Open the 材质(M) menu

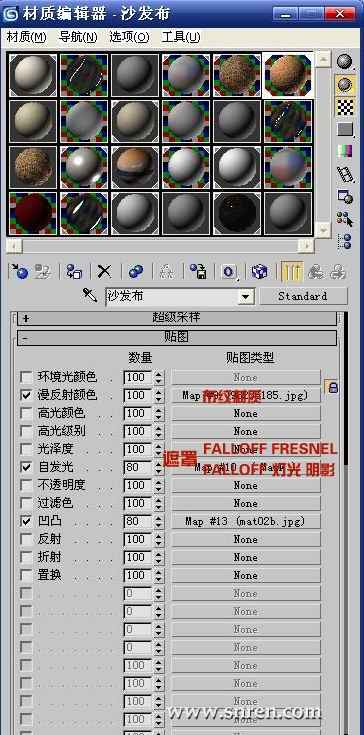click(27, 37)
